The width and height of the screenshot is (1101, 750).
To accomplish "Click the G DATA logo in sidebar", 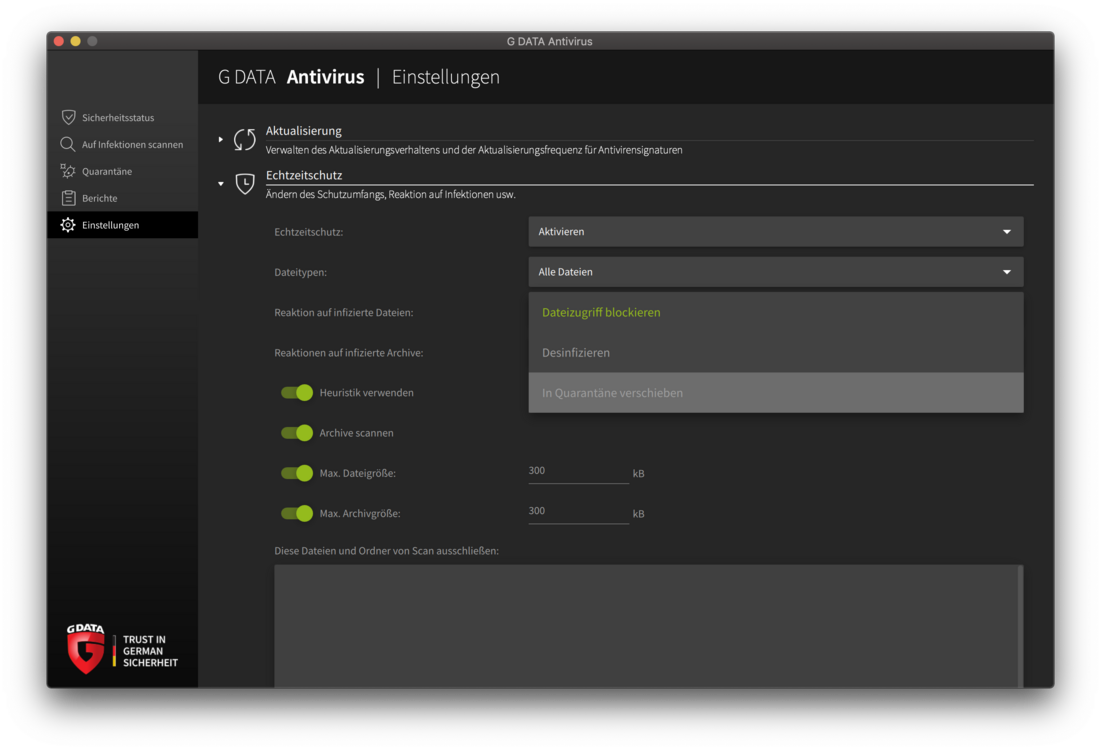I will tap(86, 648).
